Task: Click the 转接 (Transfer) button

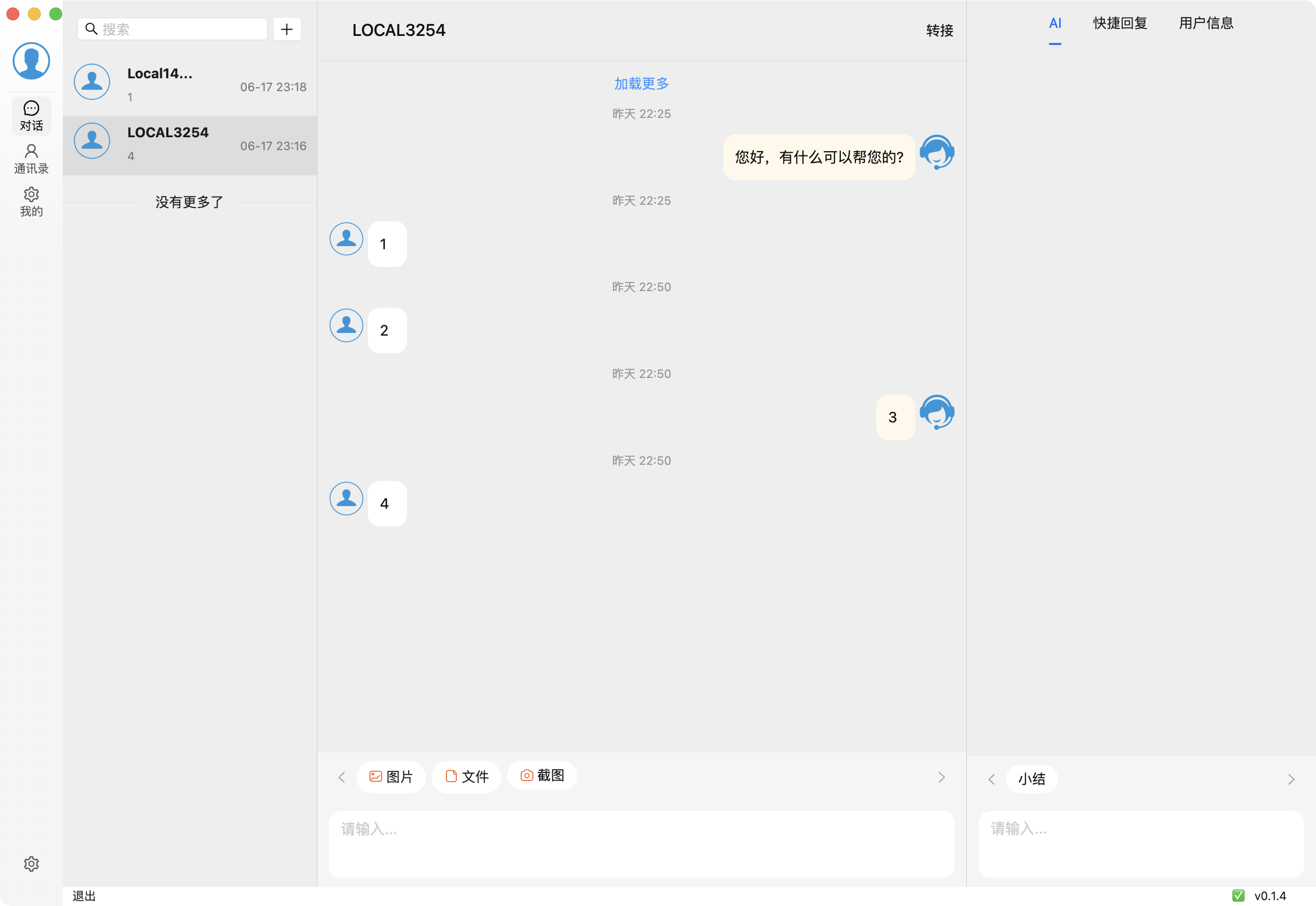Action: (939, 30)
